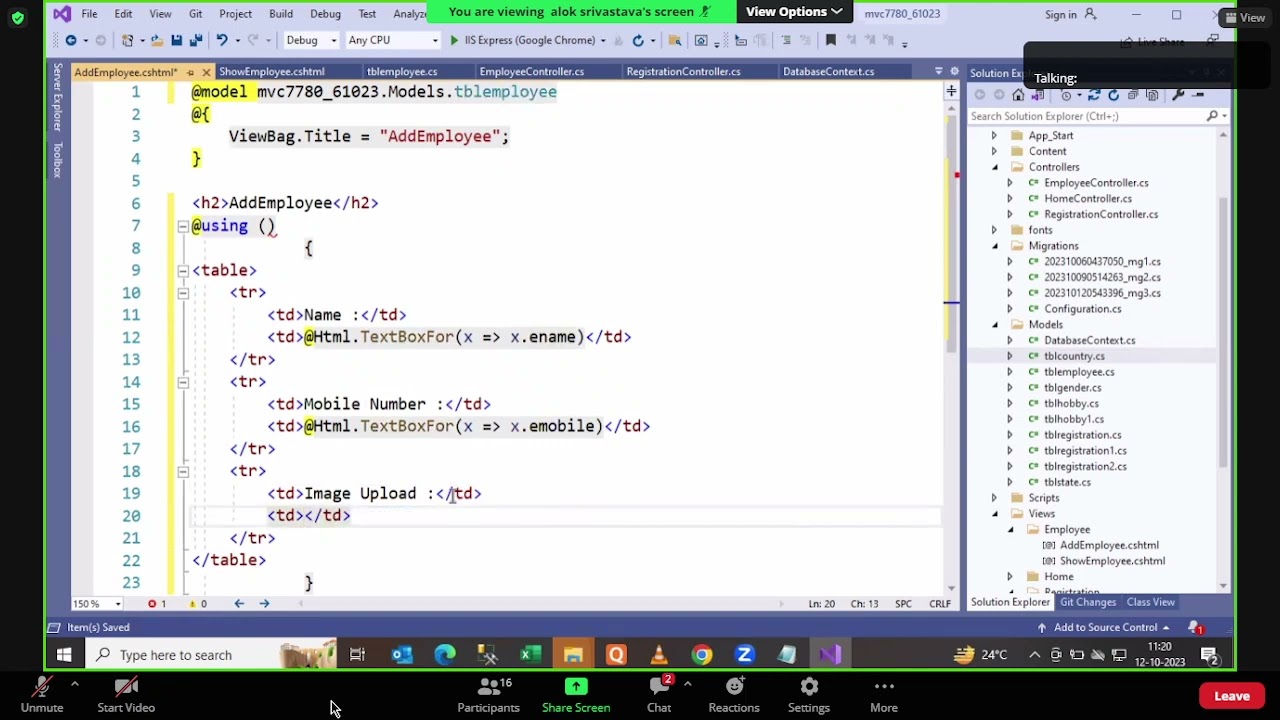Click the green Share Screen button
The width and height of the screenshot is (1280, 720).
click(x=576, y=695)
